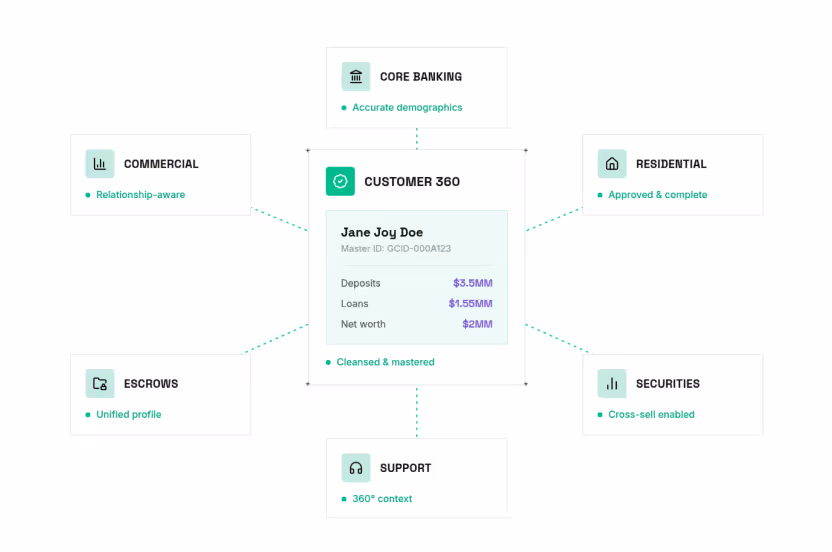The image size is (832, 552).
Task: Click the '360° context' label
Action: pos(382,499)
